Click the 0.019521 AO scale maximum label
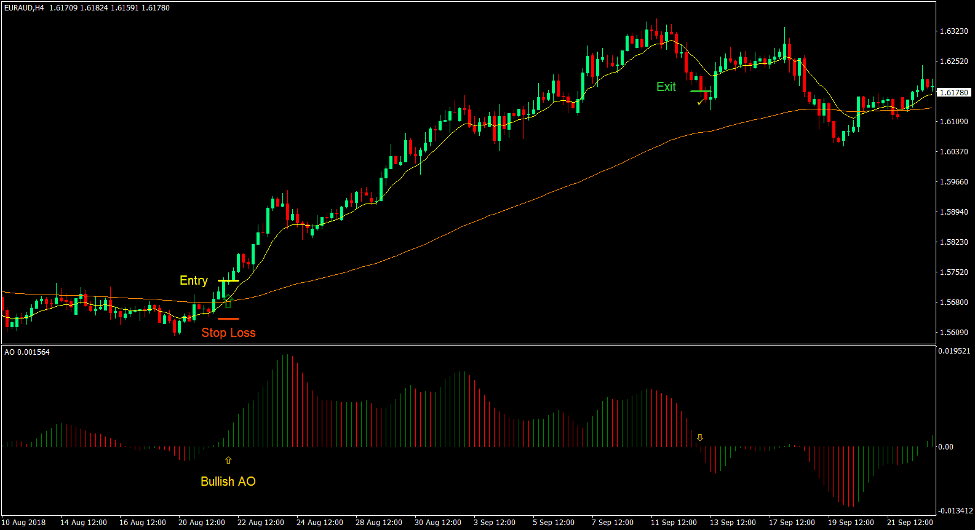 (x=955, y=352)
